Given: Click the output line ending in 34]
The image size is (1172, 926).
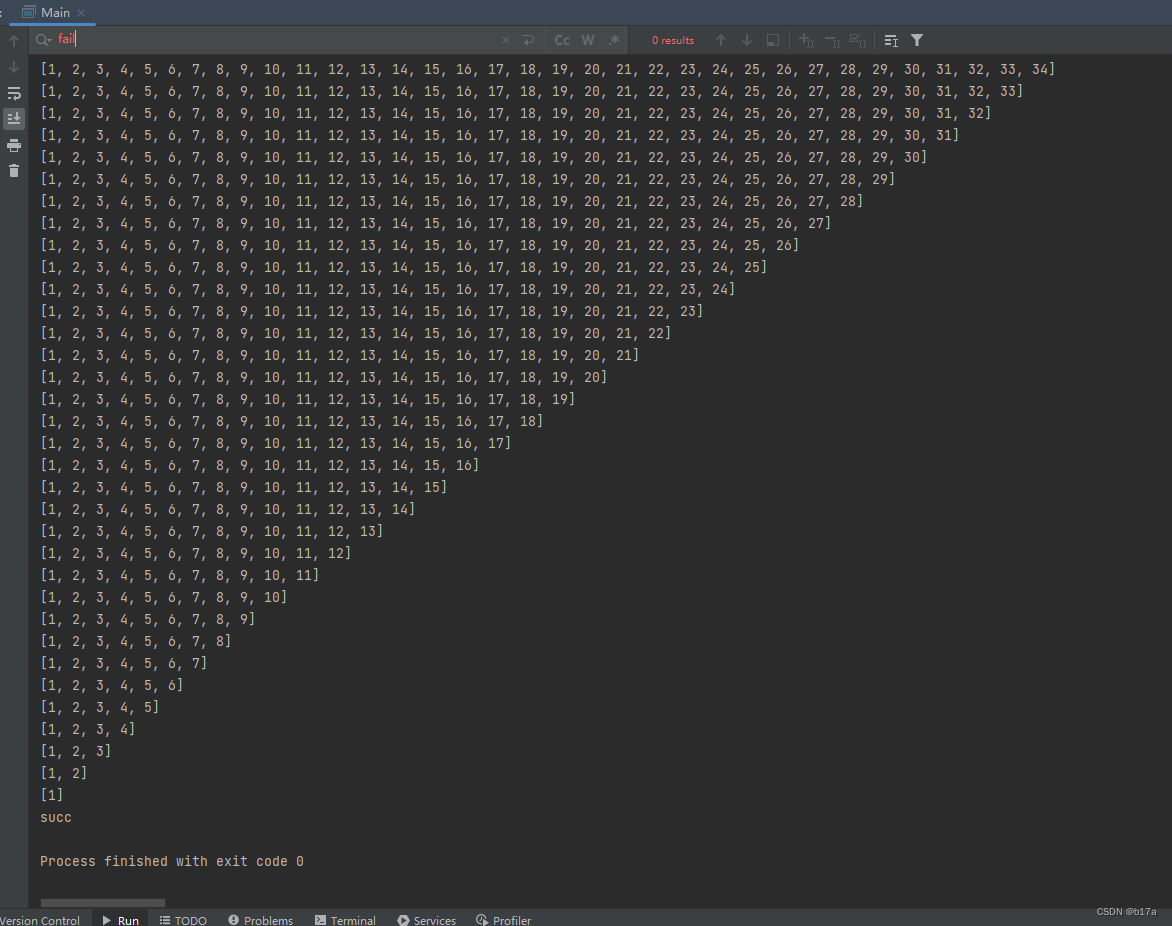Looking at the screenshot, I should coord(548,69).
